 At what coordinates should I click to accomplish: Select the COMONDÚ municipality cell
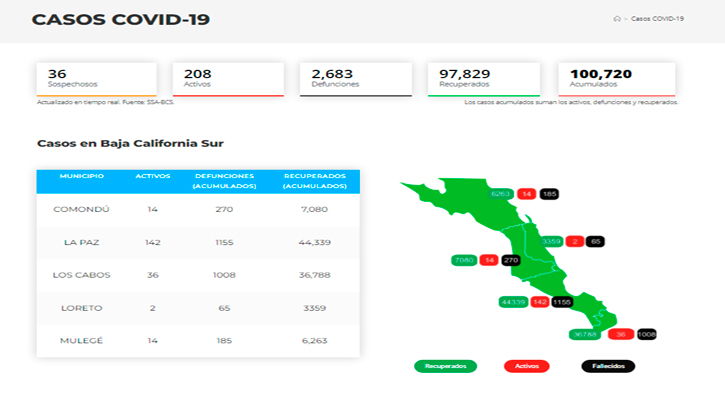[x=81, y=209]
